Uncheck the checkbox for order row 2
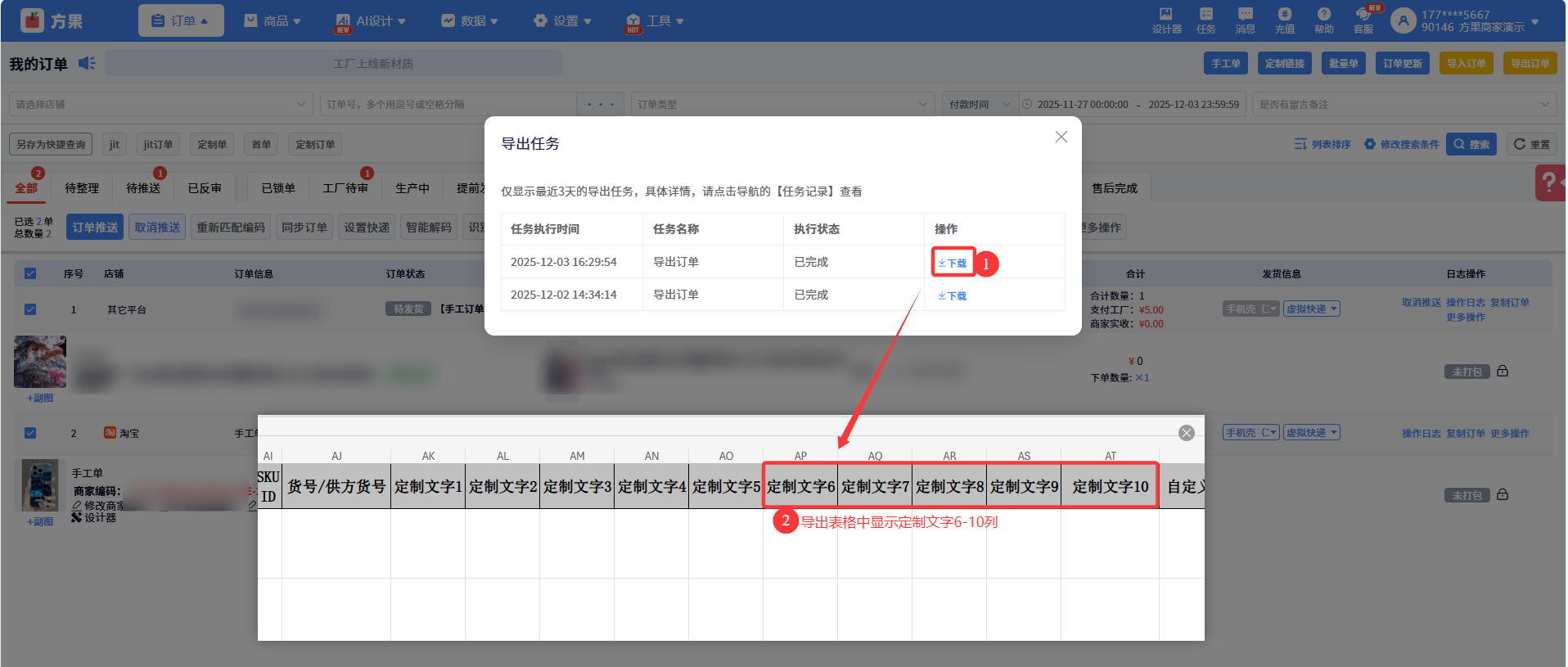This screenshot has height=667, width=1568. (30, 433)
